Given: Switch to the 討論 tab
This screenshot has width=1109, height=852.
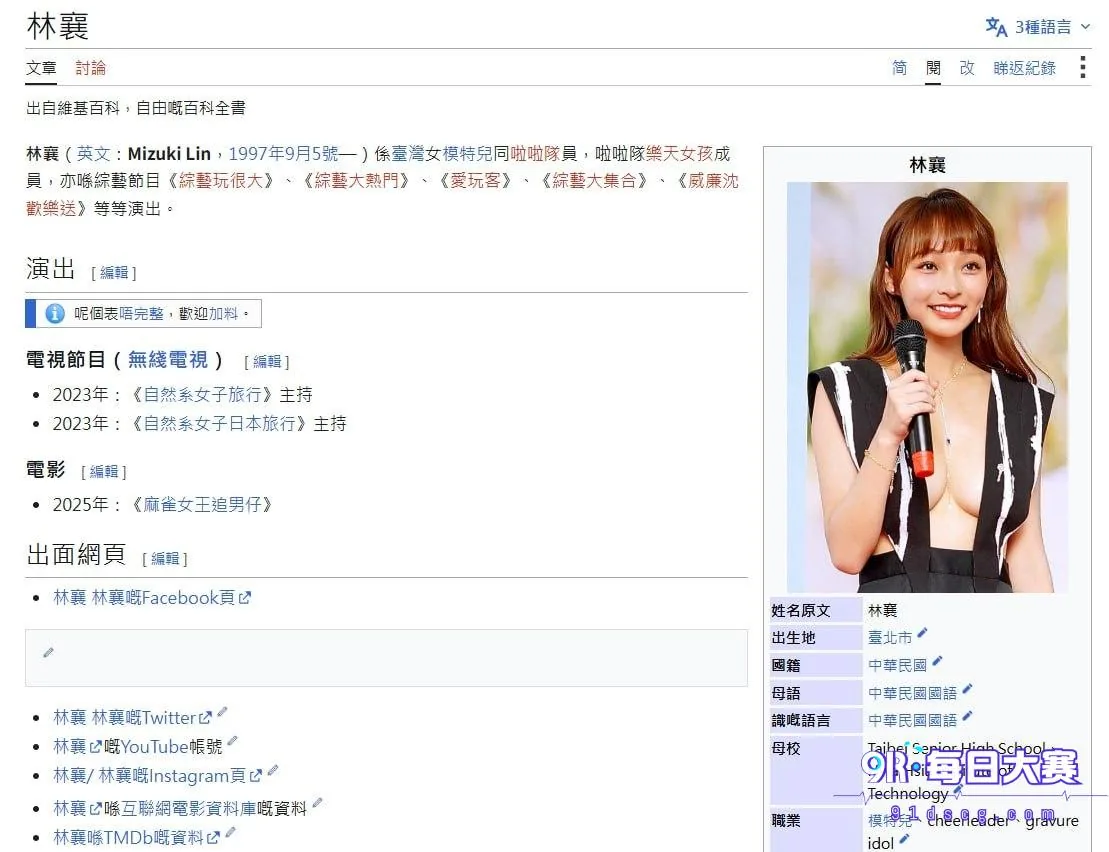Looking at the screenshot, I should [91, 68].
